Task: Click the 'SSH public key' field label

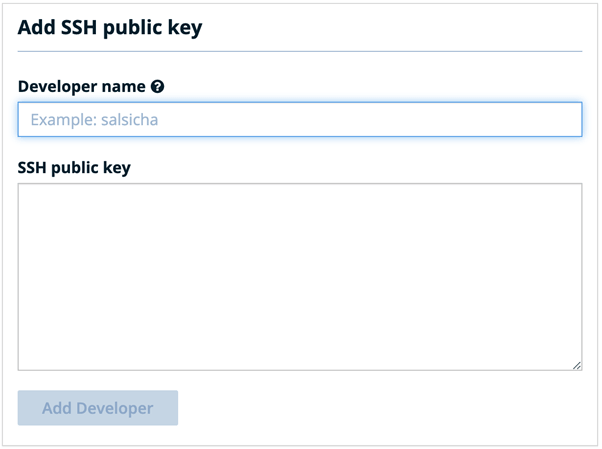Action: [x=74, y=168]
